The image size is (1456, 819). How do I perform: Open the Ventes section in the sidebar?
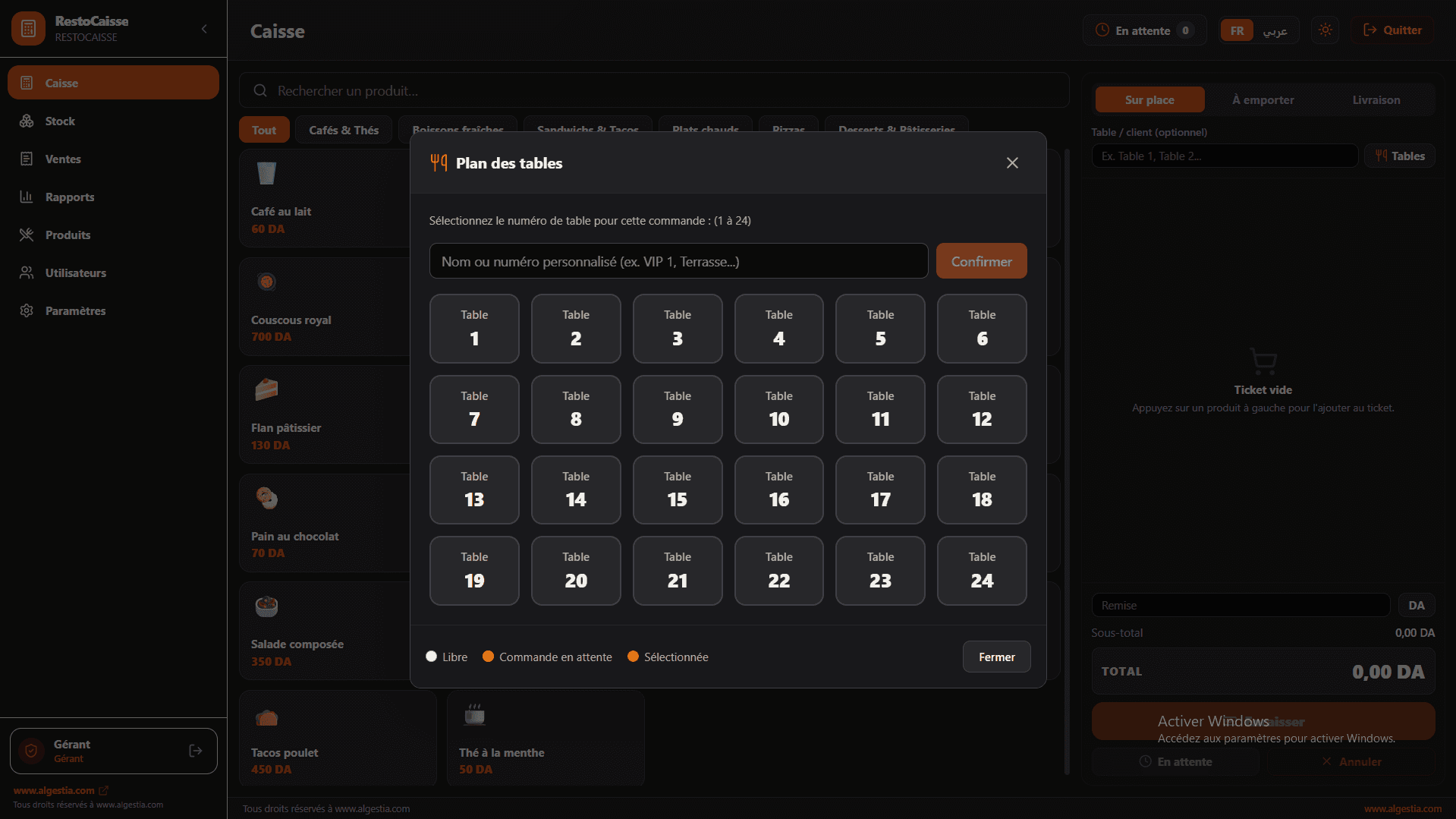(x=113, y=159)
